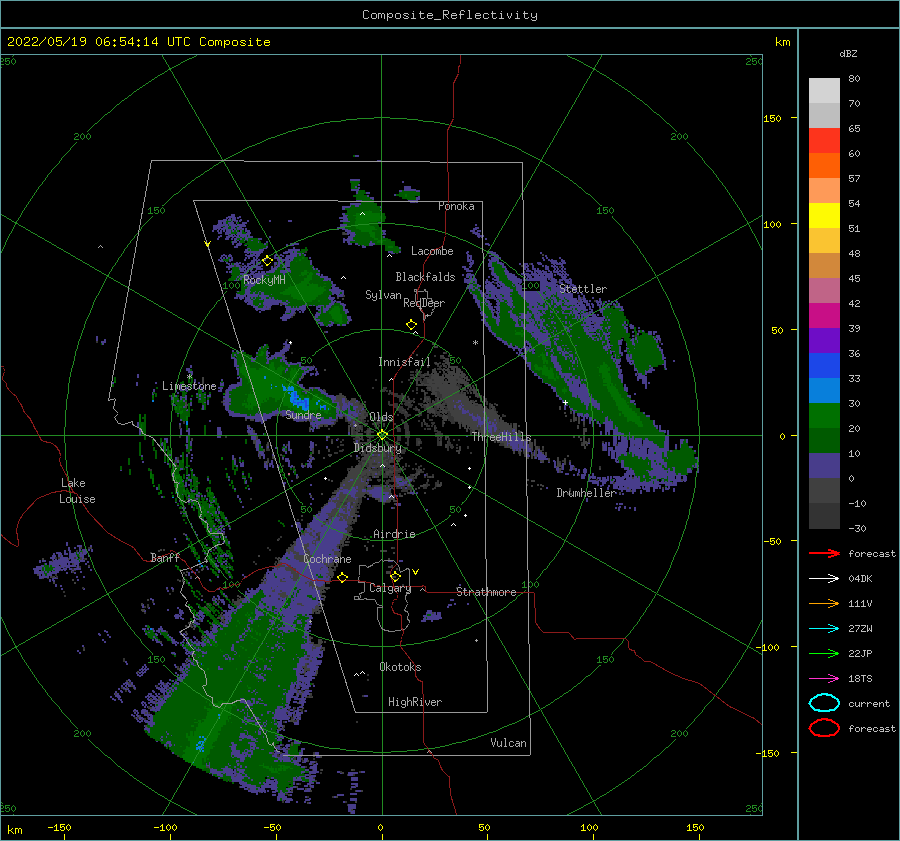The image size is (900, 841).
Task: Click the Composite_Reflectivity title text
Action: coord(450,15)
